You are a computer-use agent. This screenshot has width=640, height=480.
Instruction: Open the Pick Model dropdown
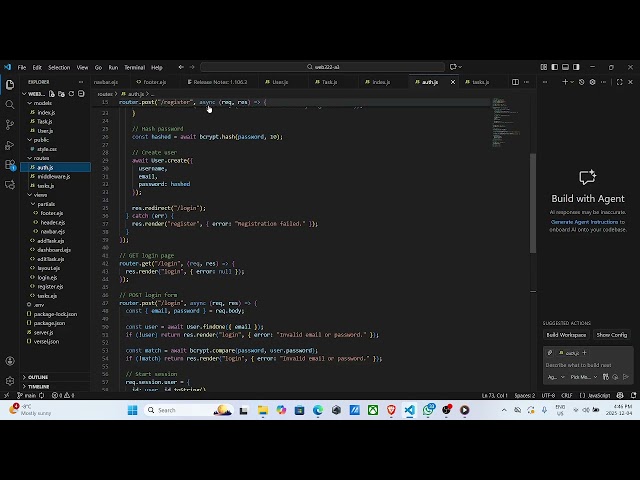pos(584,377)
